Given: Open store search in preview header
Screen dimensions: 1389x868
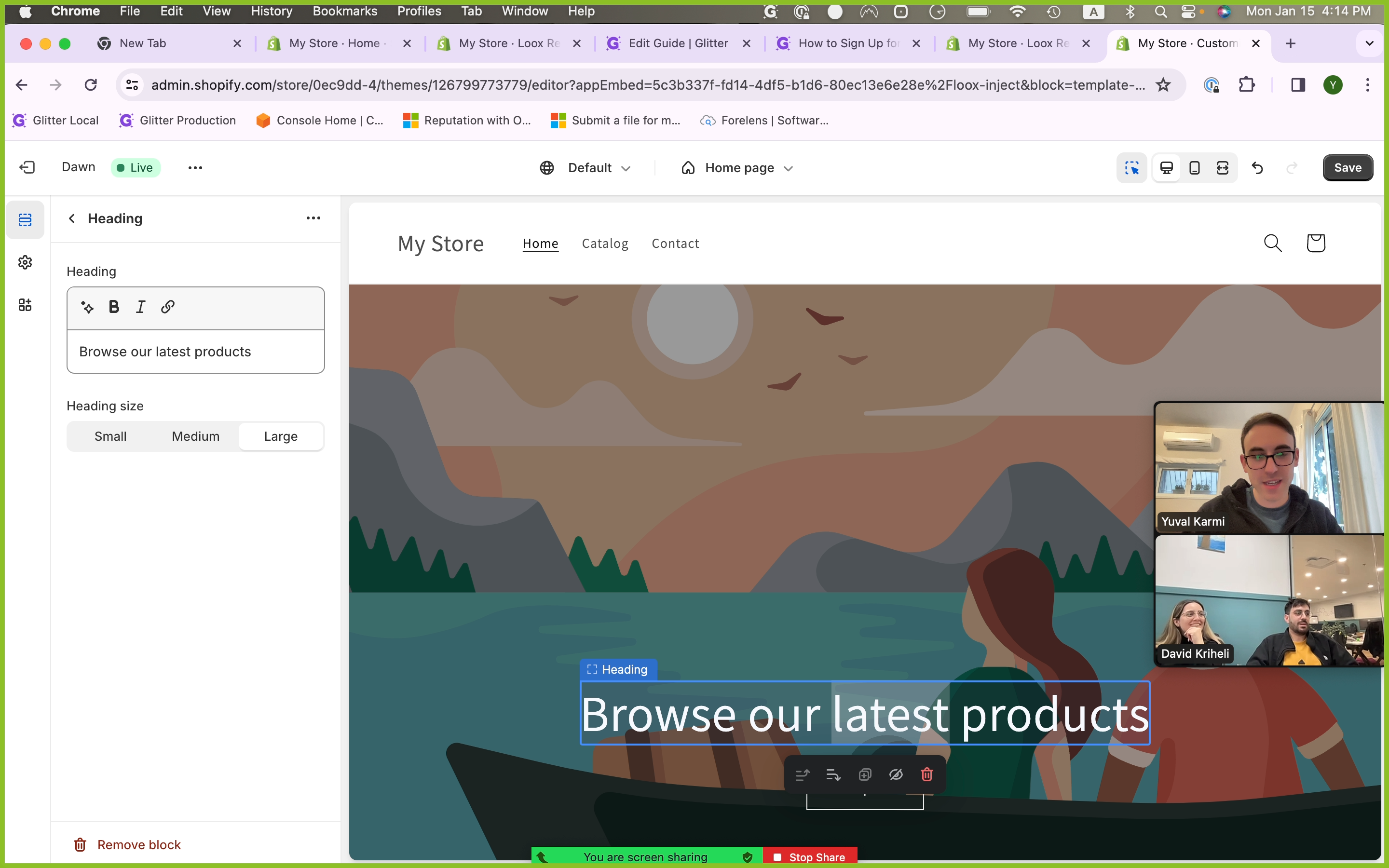Looking at the screenshot, I should click(x=1272, y=244).
